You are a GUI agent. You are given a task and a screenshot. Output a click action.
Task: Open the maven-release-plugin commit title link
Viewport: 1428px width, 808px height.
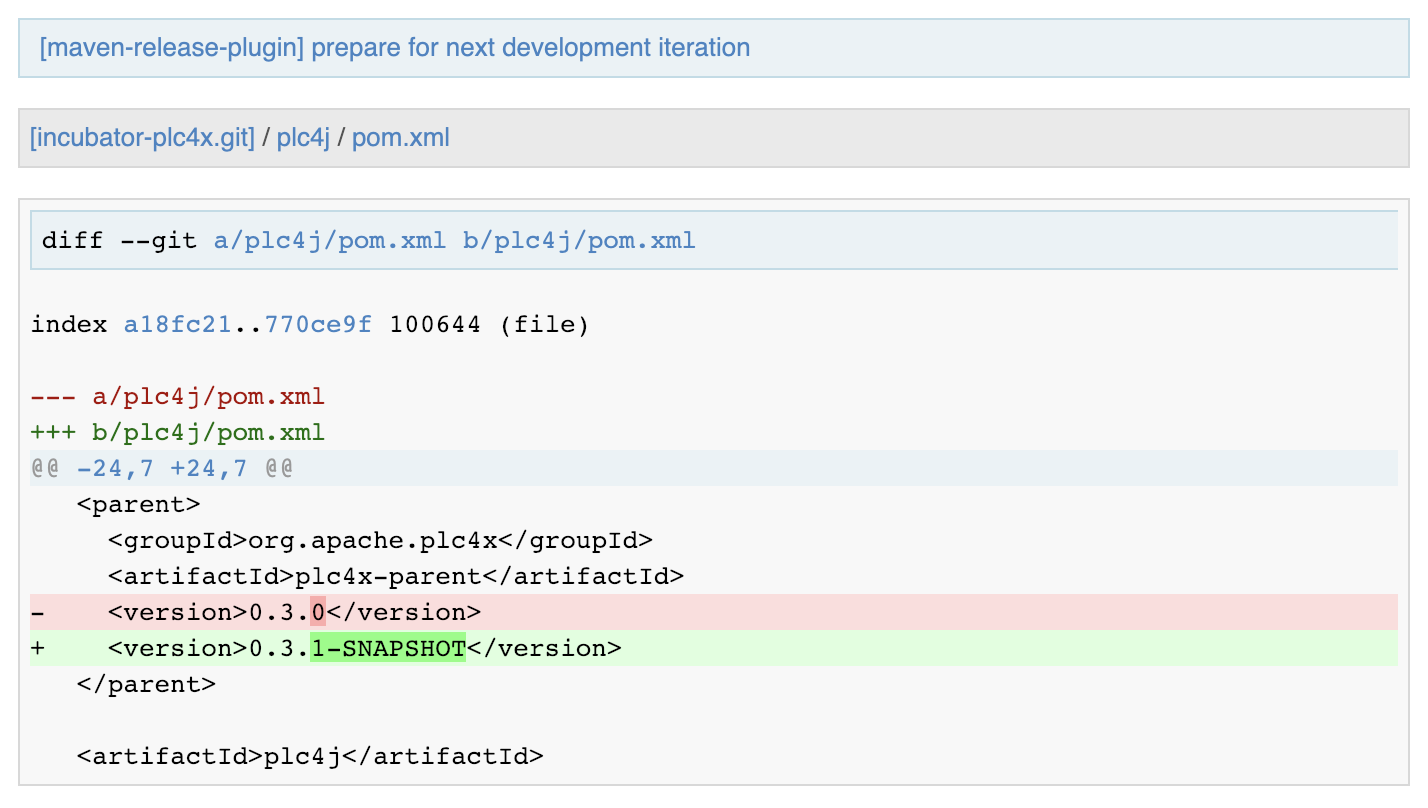[394, 47]
